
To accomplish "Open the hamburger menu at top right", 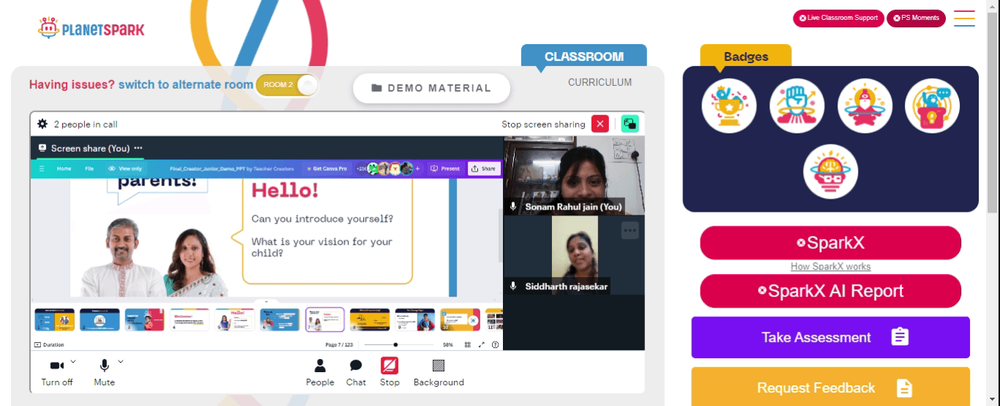I will click(964, 18).
